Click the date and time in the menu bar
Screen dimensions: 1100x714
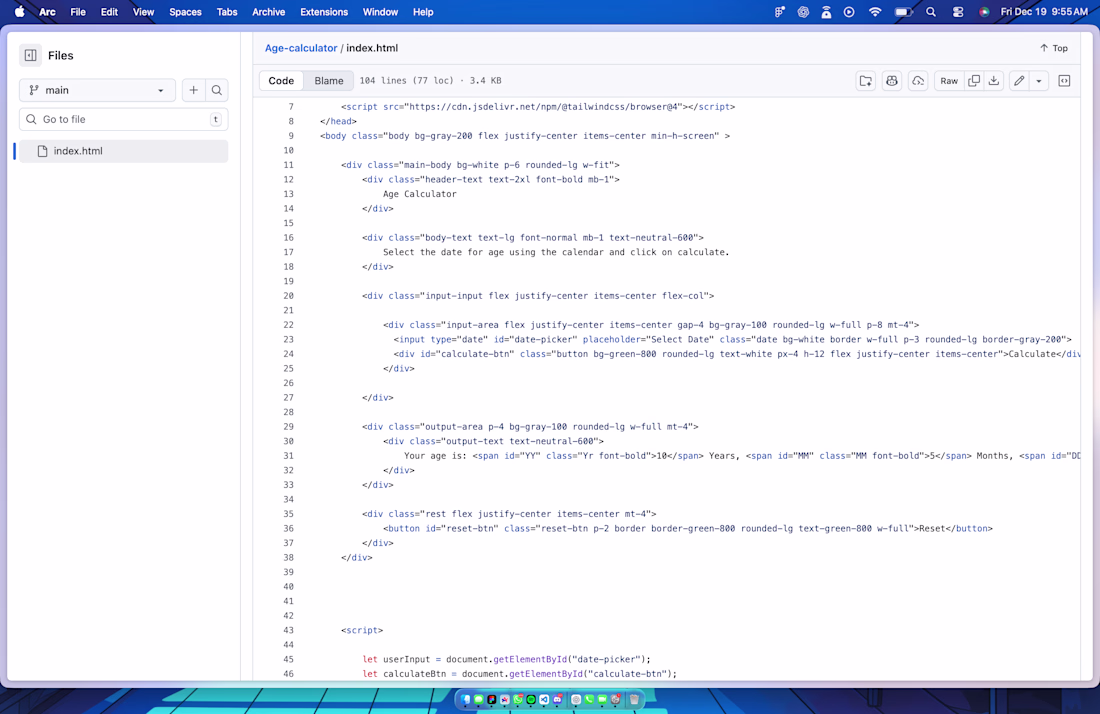tap(1044, 12)
